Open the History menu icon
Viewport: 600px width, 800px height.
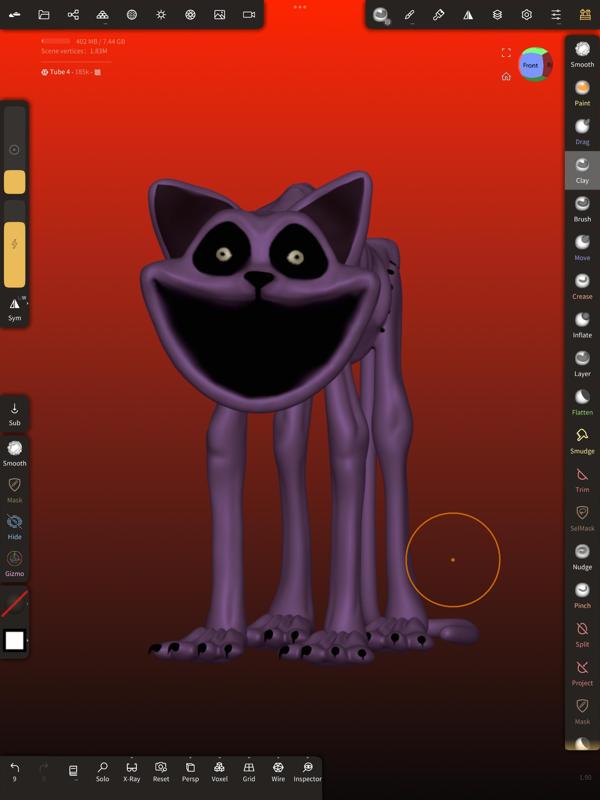585,15
